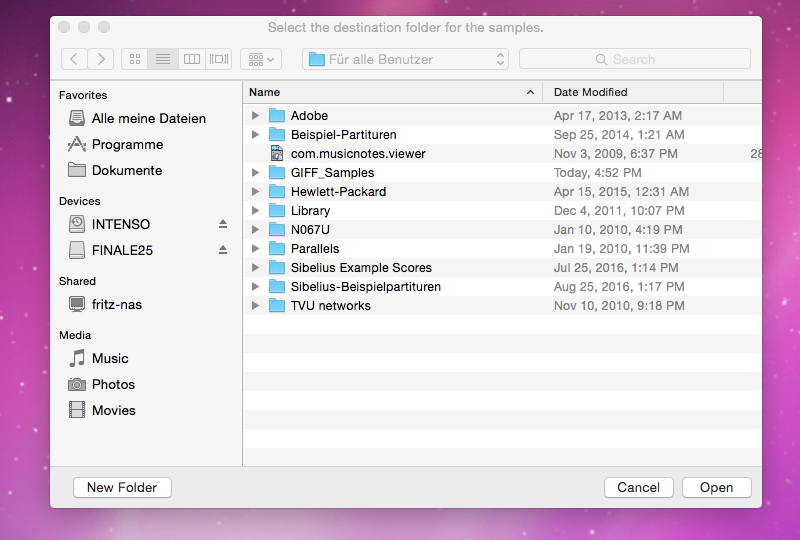
Task: Click the forward navigation arrow
Action: tap(100, 59)
